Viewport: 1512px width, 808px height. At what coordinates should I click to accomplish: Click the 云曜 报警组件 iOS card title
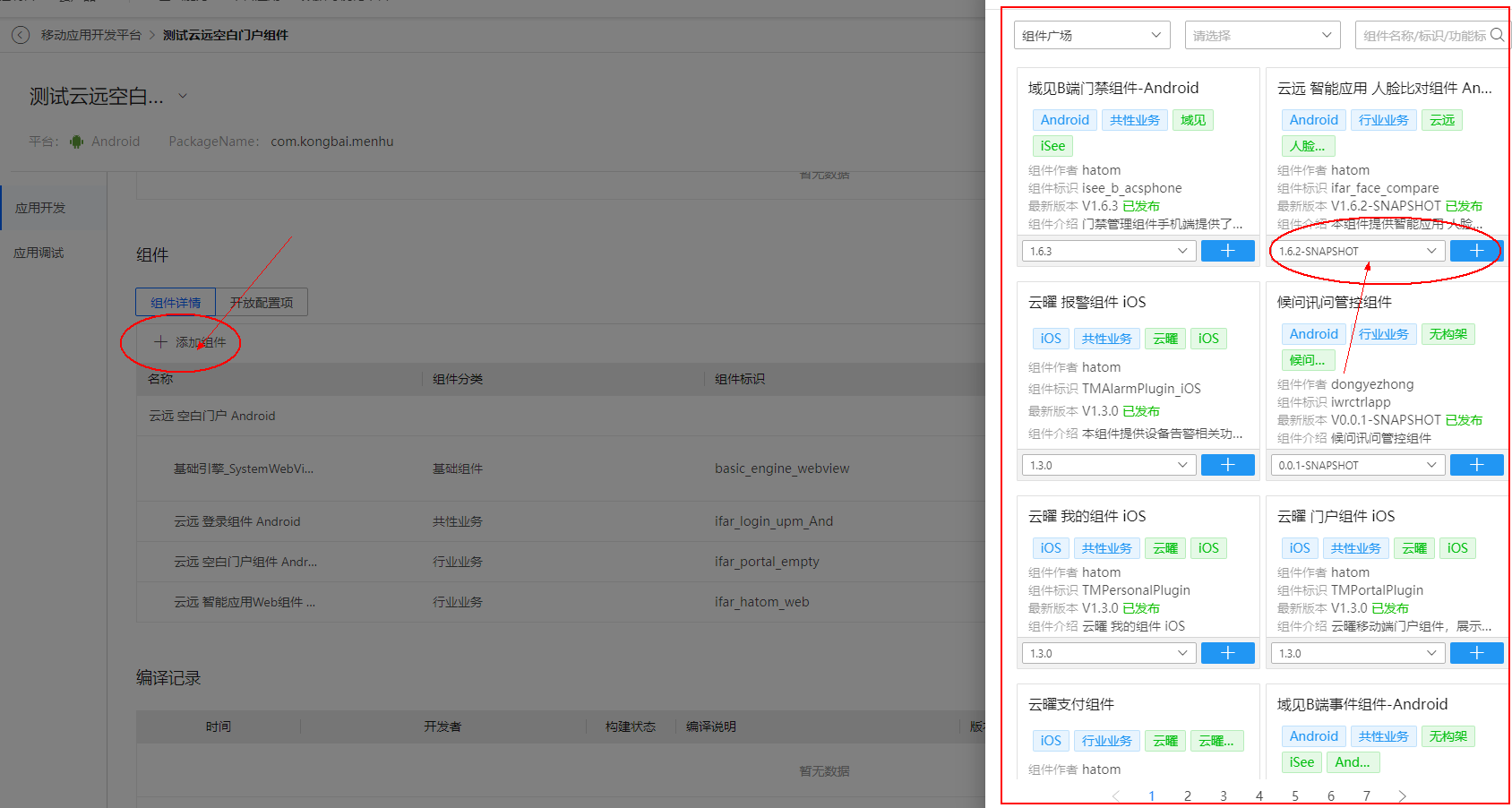point(1087,302)
